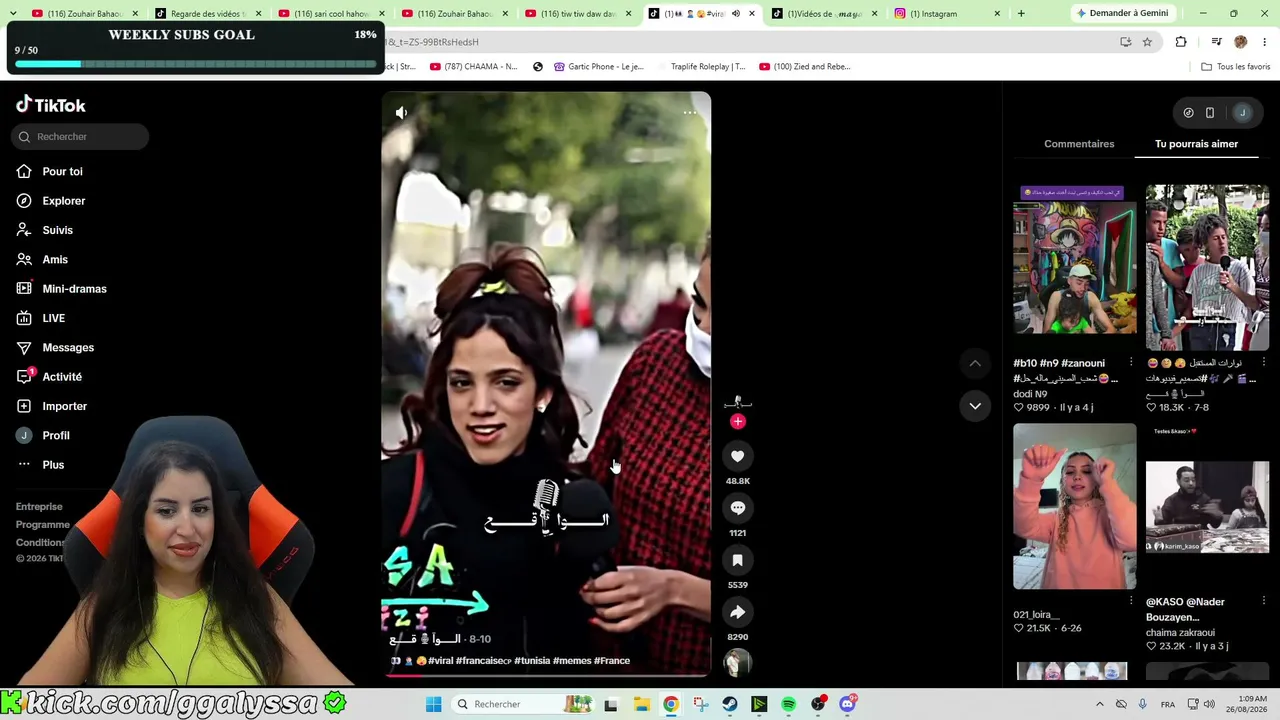
Task: Follow the author with the red plus
Action: click(x=737, y=422)
